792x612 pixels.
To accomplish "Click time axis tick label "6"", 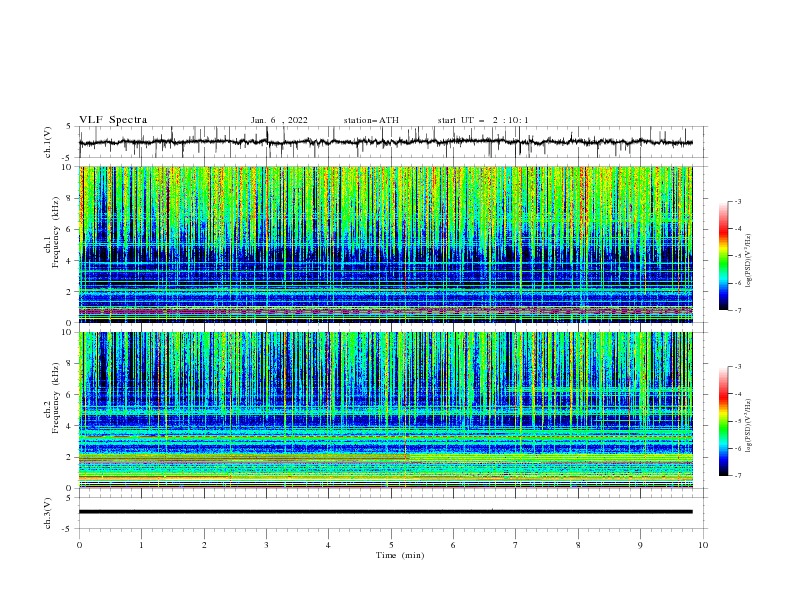I will click(453, 545).
